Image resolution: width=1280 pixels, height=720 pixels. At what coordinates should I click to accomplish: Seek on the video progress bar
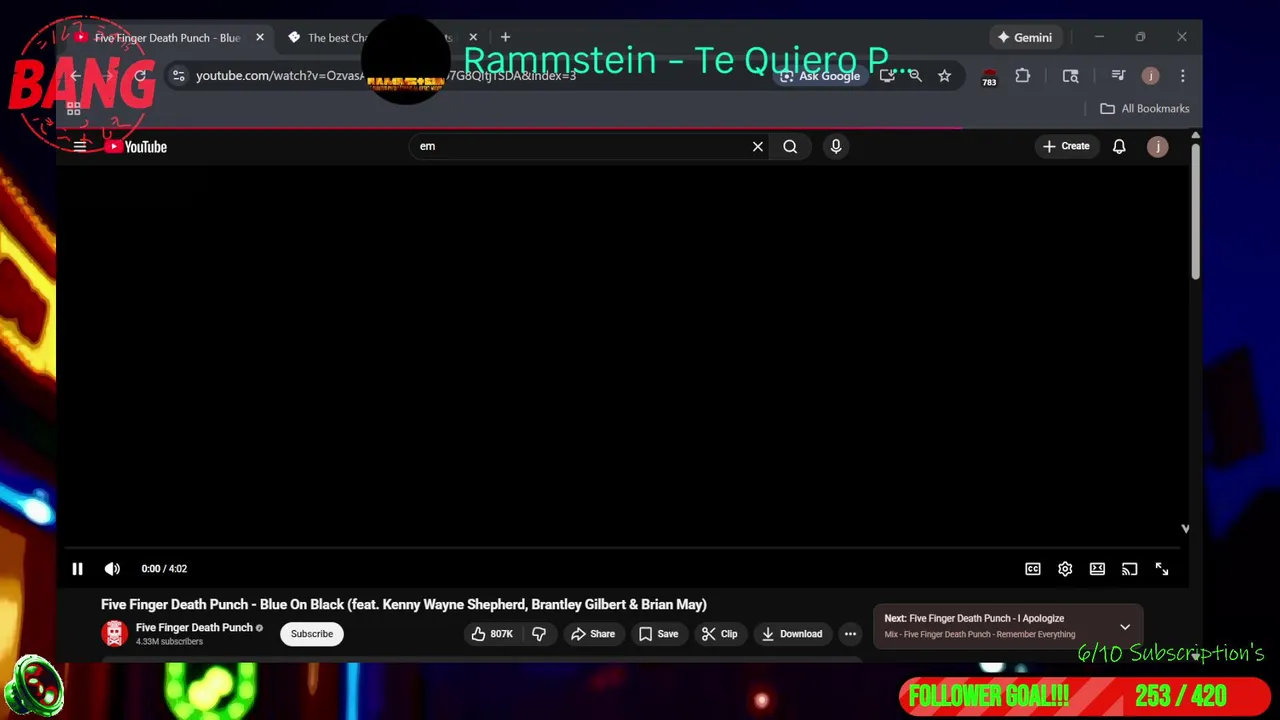tap(621, 548)
